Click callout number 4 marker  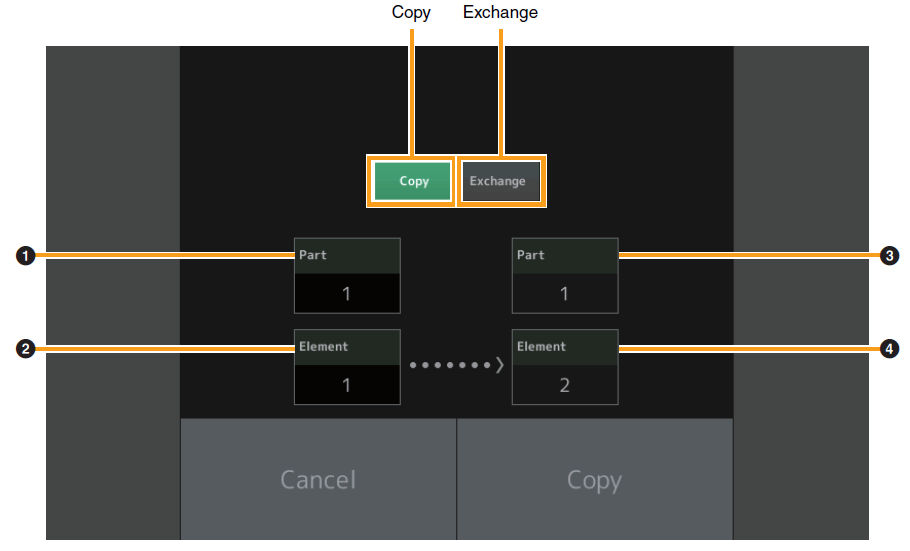point(889,349)
